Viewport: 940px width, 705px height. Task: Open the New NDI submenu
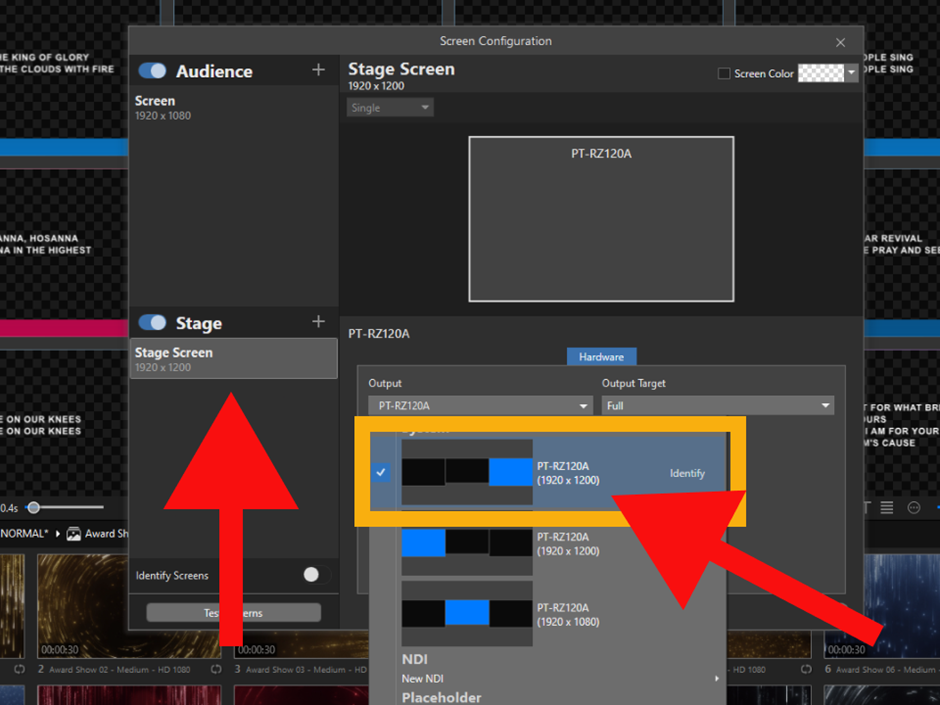560,679
